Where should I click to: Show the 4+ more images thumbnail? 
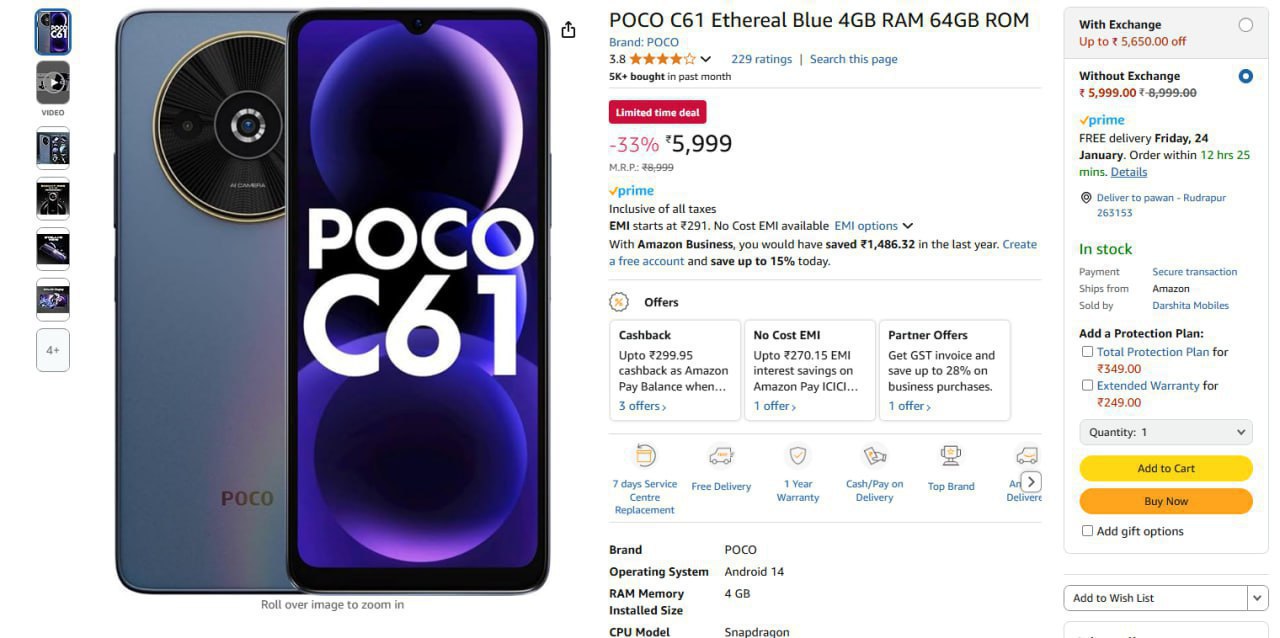[53, 350]
